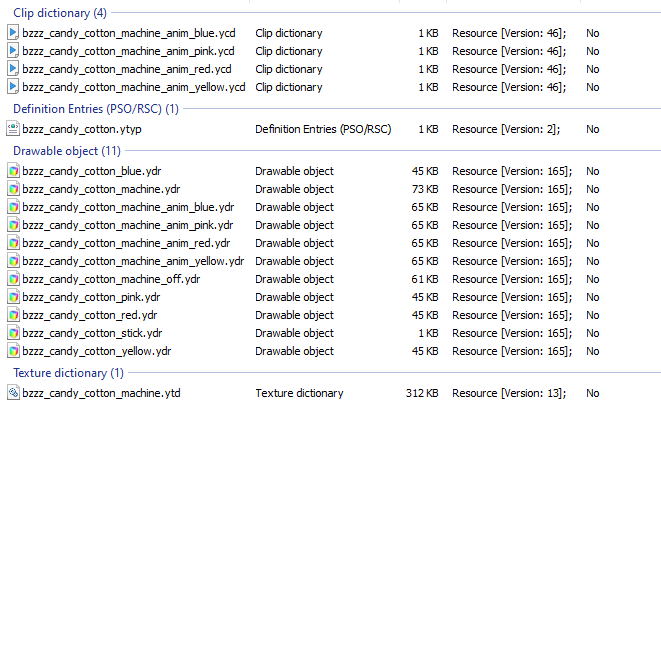Select bzzz_candy_cotton_red.ydr file name
This screenshot has height=661, width=661.
tap(90, 315)
